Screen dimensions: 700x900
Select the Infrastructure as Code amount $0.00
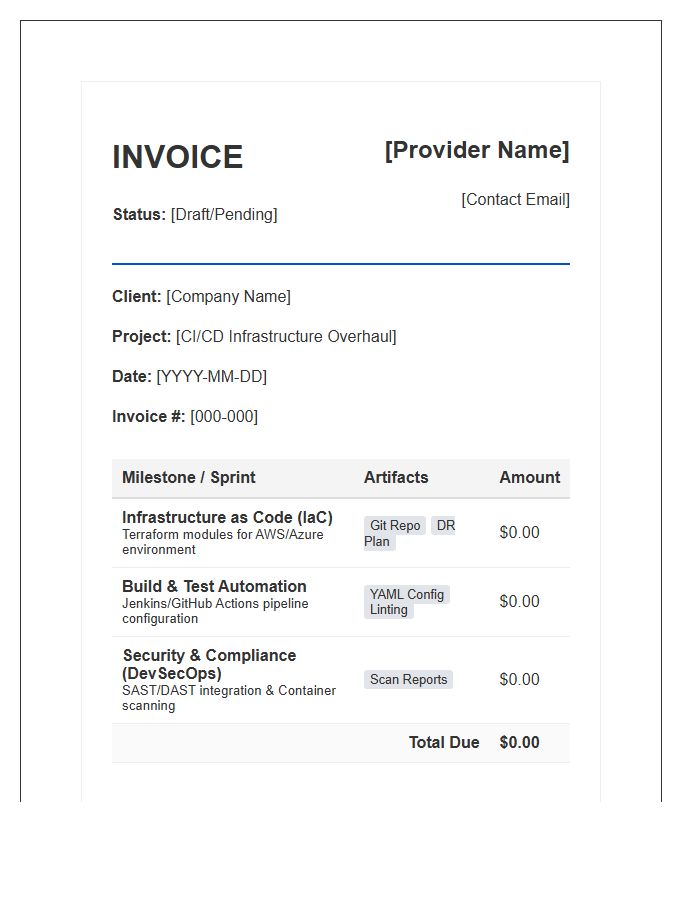point(519,533)
